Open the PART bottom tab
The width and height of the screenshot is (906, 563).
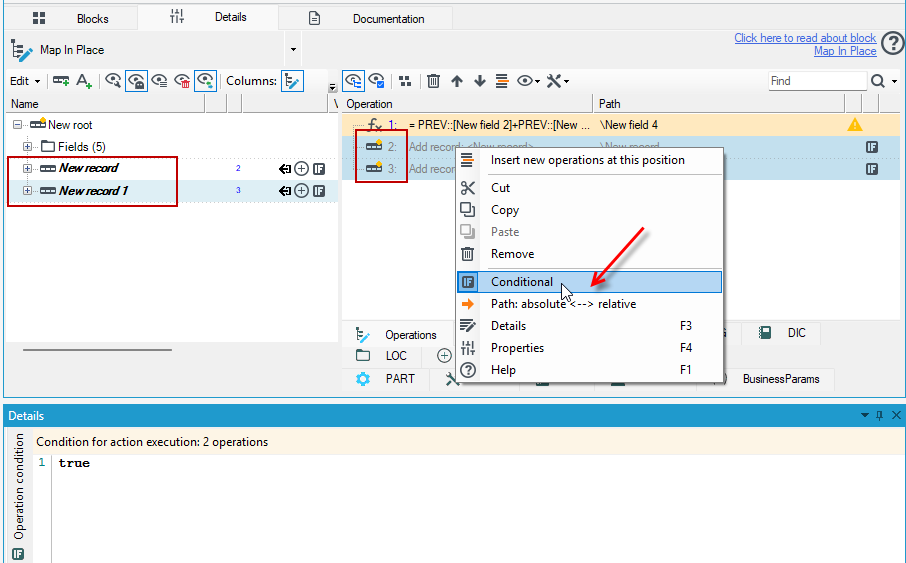click(x=386, y=379)
